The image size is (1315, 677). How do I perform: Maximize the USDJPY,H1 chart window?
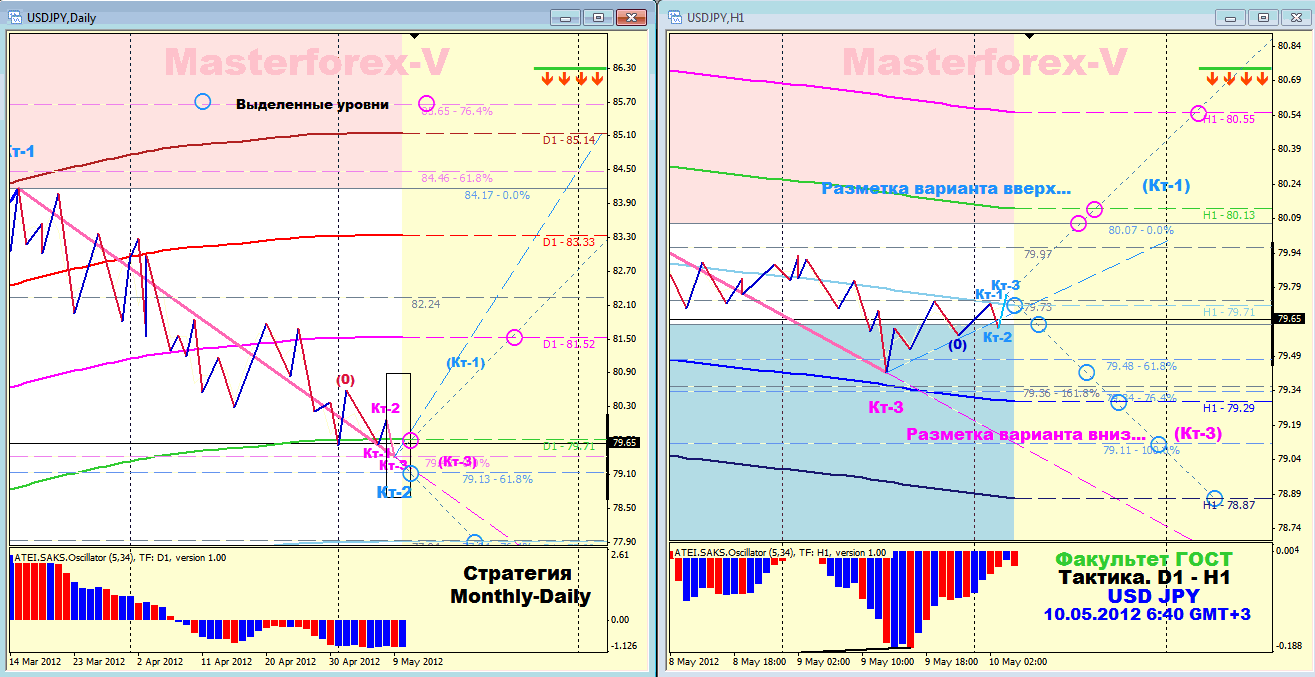1264,17
